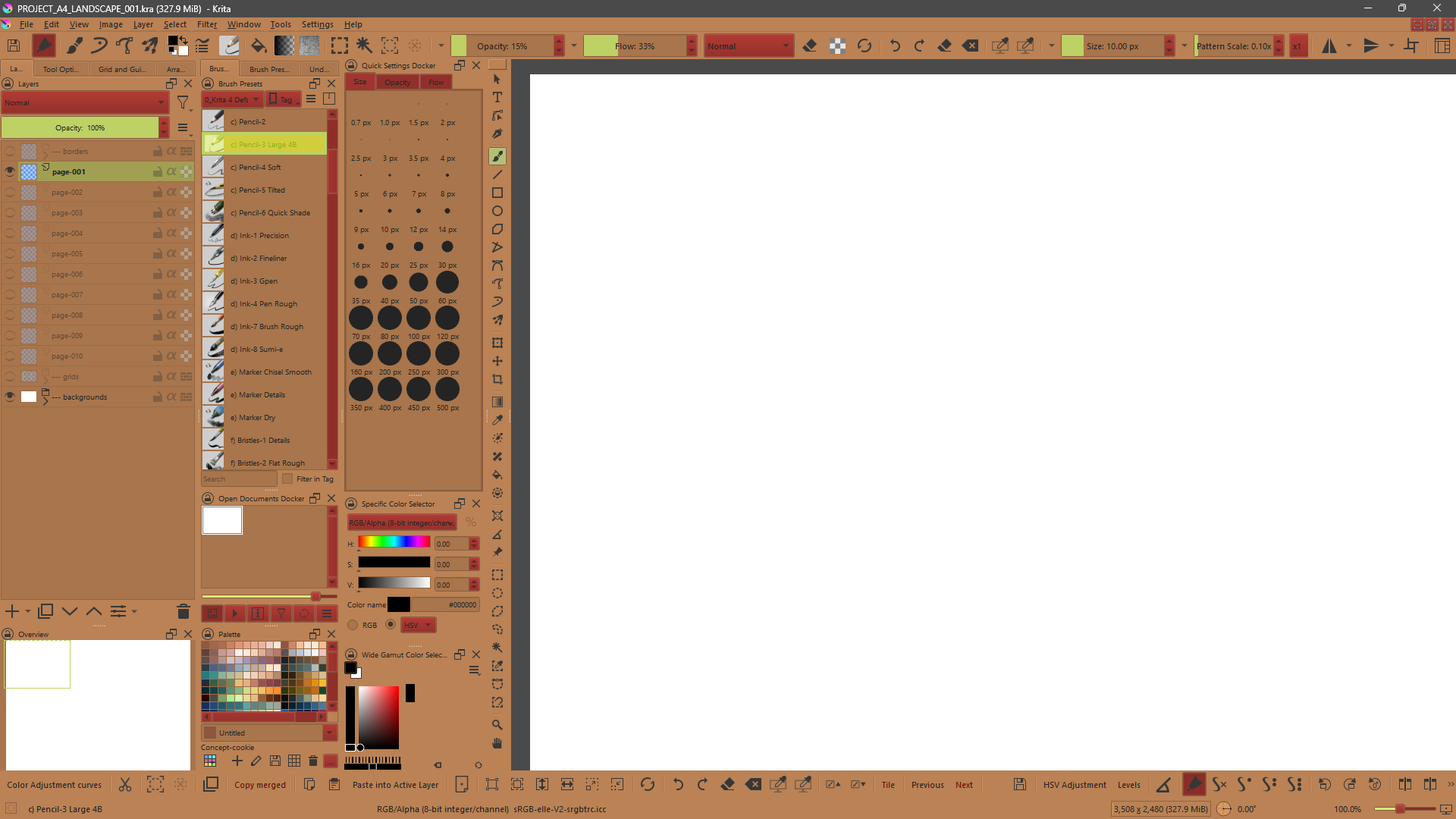Select the Zoom magnifier tool
Screen dimensions: 1456x819
497,725
